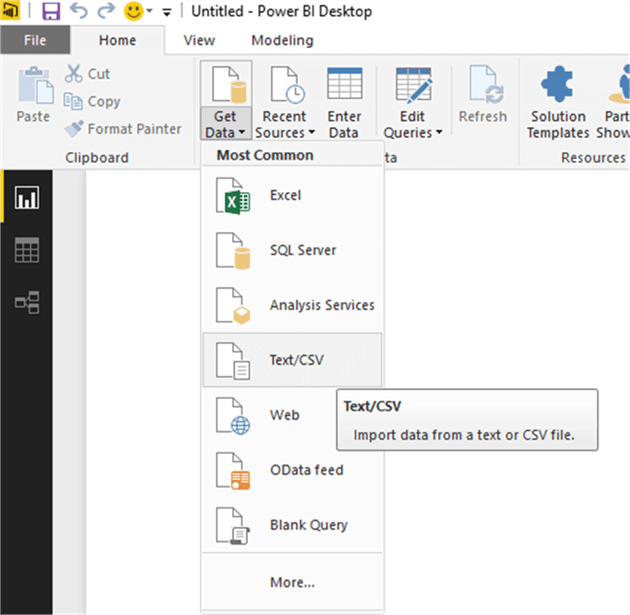
Task: Open the smiley feedback icon
Action: tap(132, 13)
